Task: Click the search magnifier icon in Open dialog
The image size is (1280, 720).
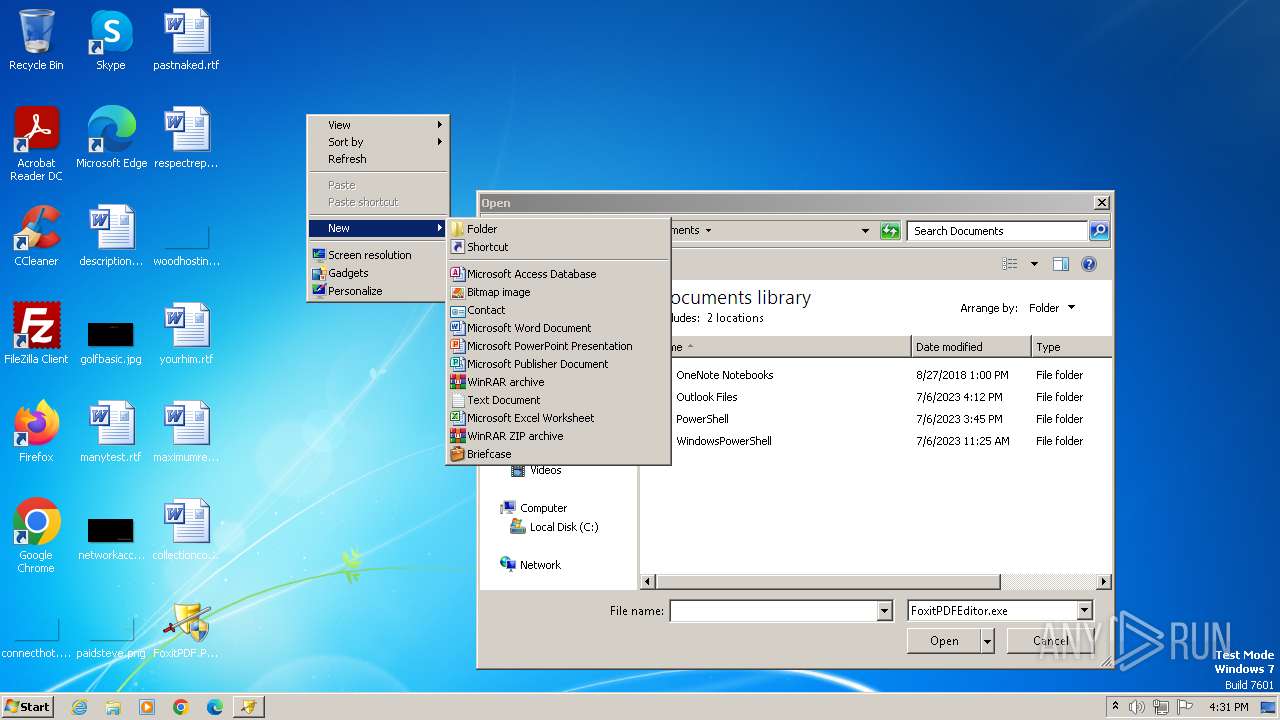Action: click(x=1098, y=231)
